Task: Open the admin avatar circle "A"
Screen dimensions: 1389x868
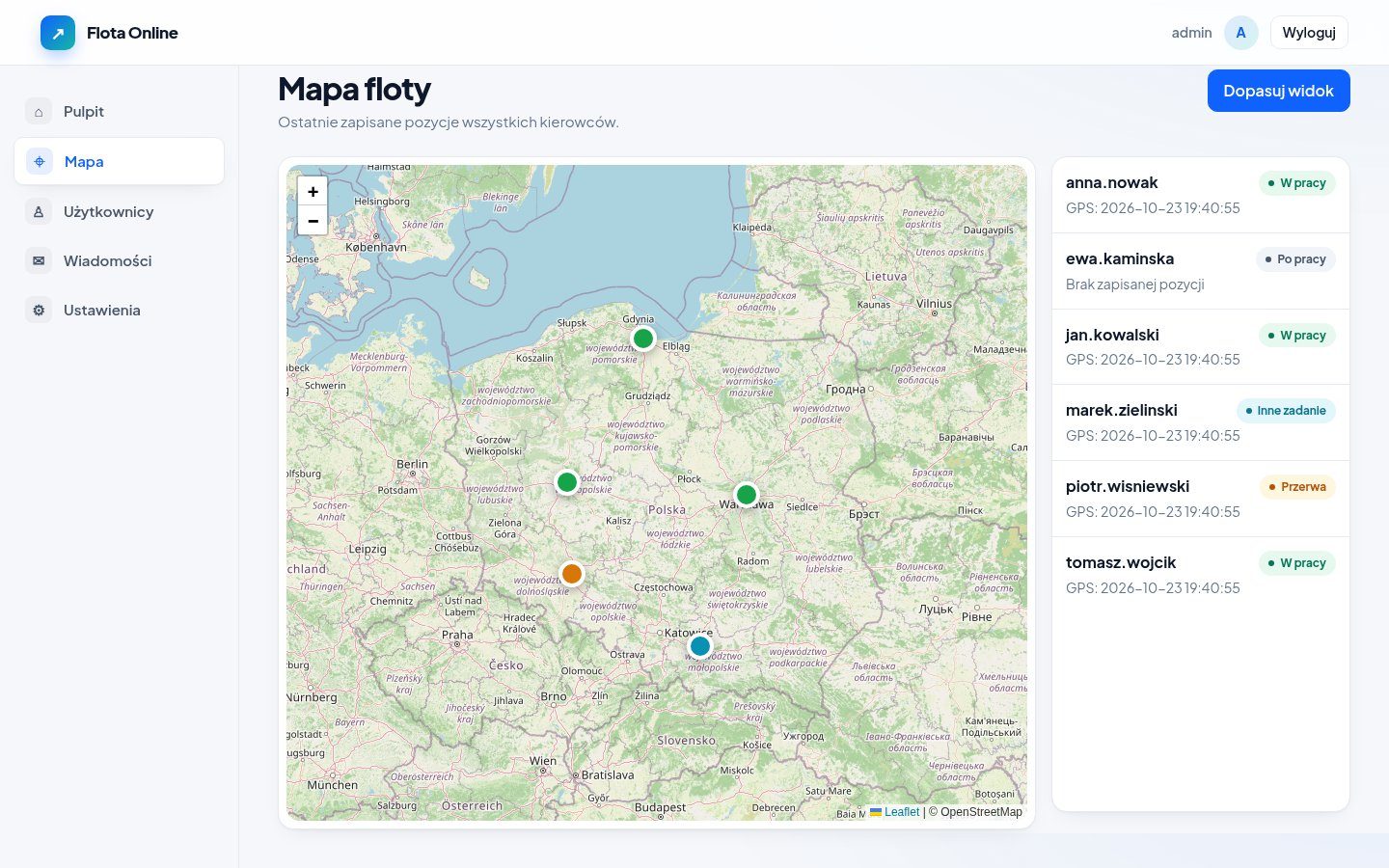Action: 1241,33
